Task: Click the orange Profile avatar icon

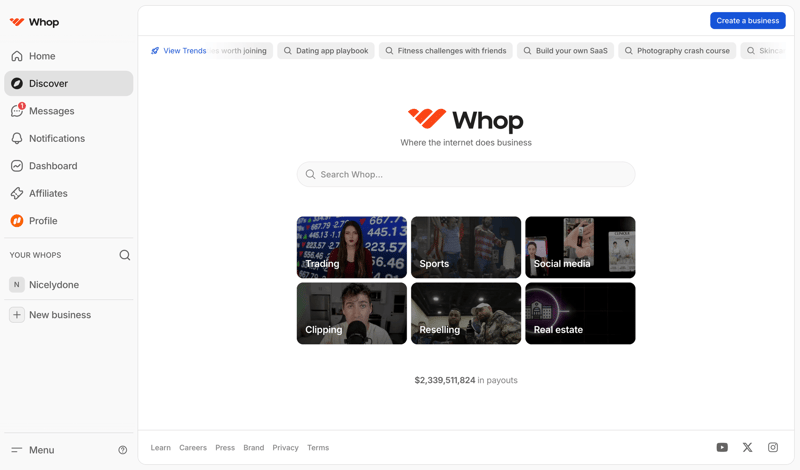Action: point(17,221)
